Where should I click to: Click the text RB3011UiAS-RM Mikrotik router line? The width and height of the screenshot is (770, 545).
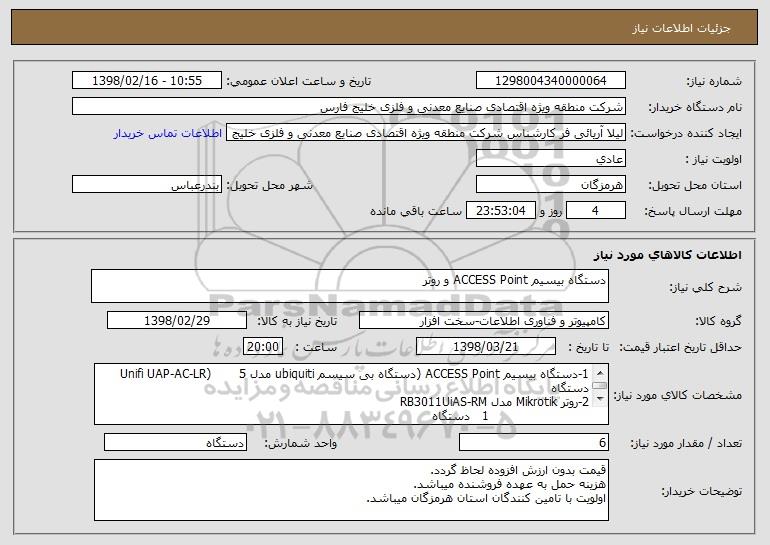point(494,402)
